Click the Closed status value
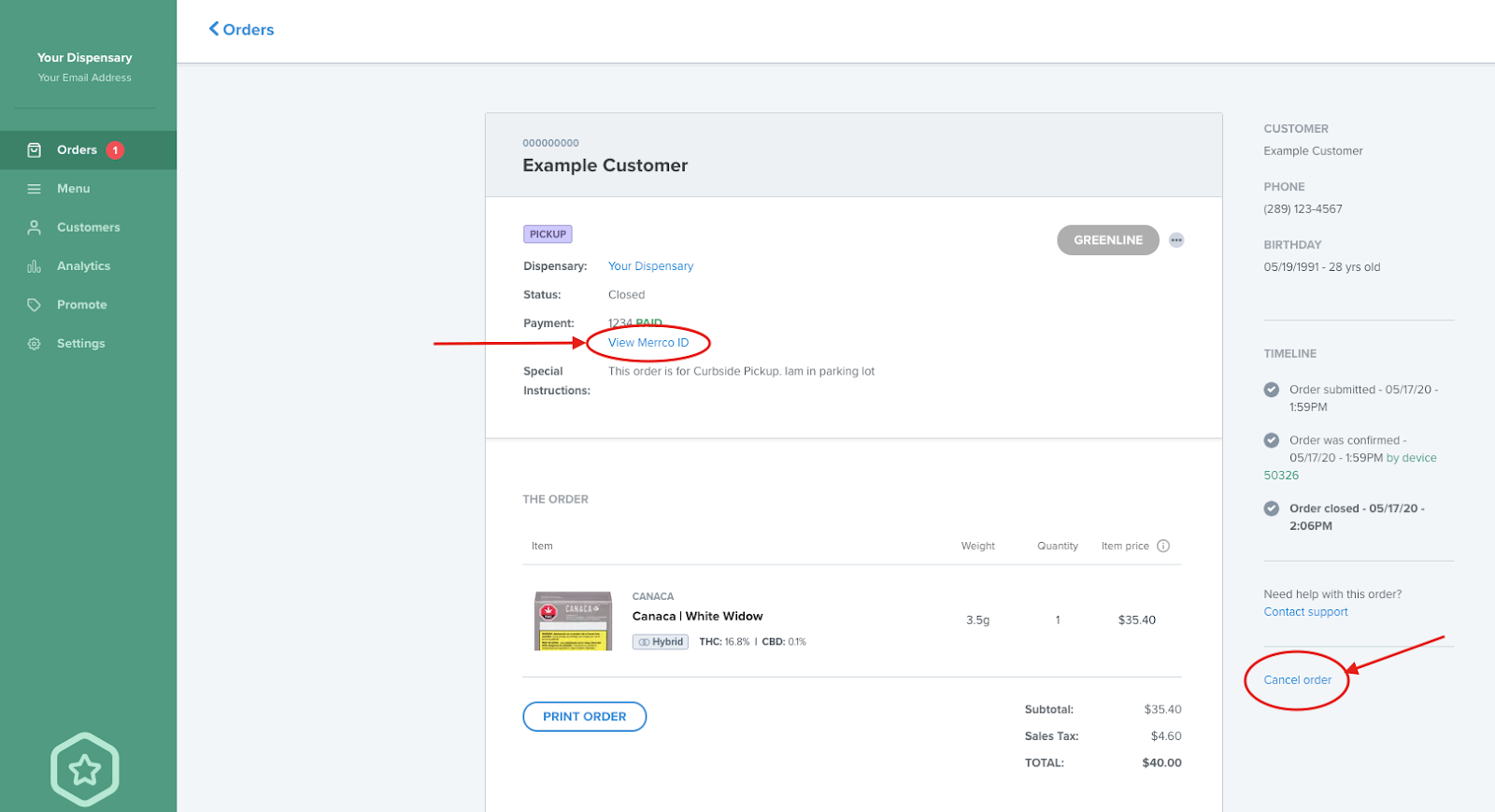Viewport: 1495px width, 812px height. pyautogui.click(x=627, y=295)
